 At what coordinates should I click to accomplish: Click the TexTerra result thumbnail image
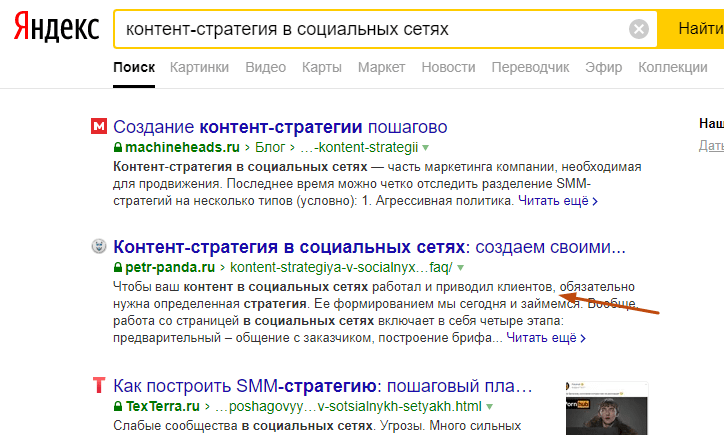pyautogui.click(x=607, y=408)
